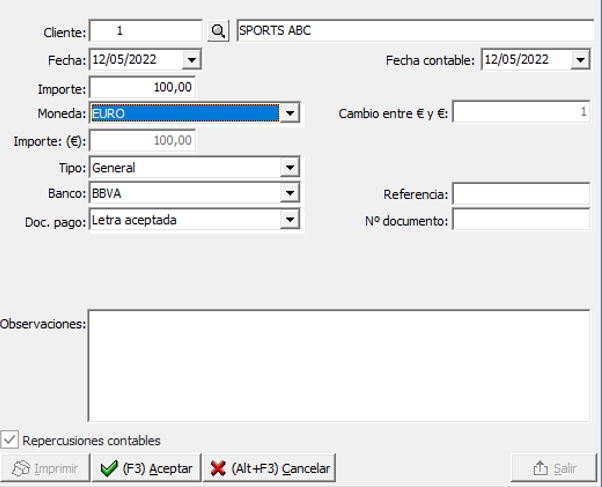Click the Nº documento input field

521,220
